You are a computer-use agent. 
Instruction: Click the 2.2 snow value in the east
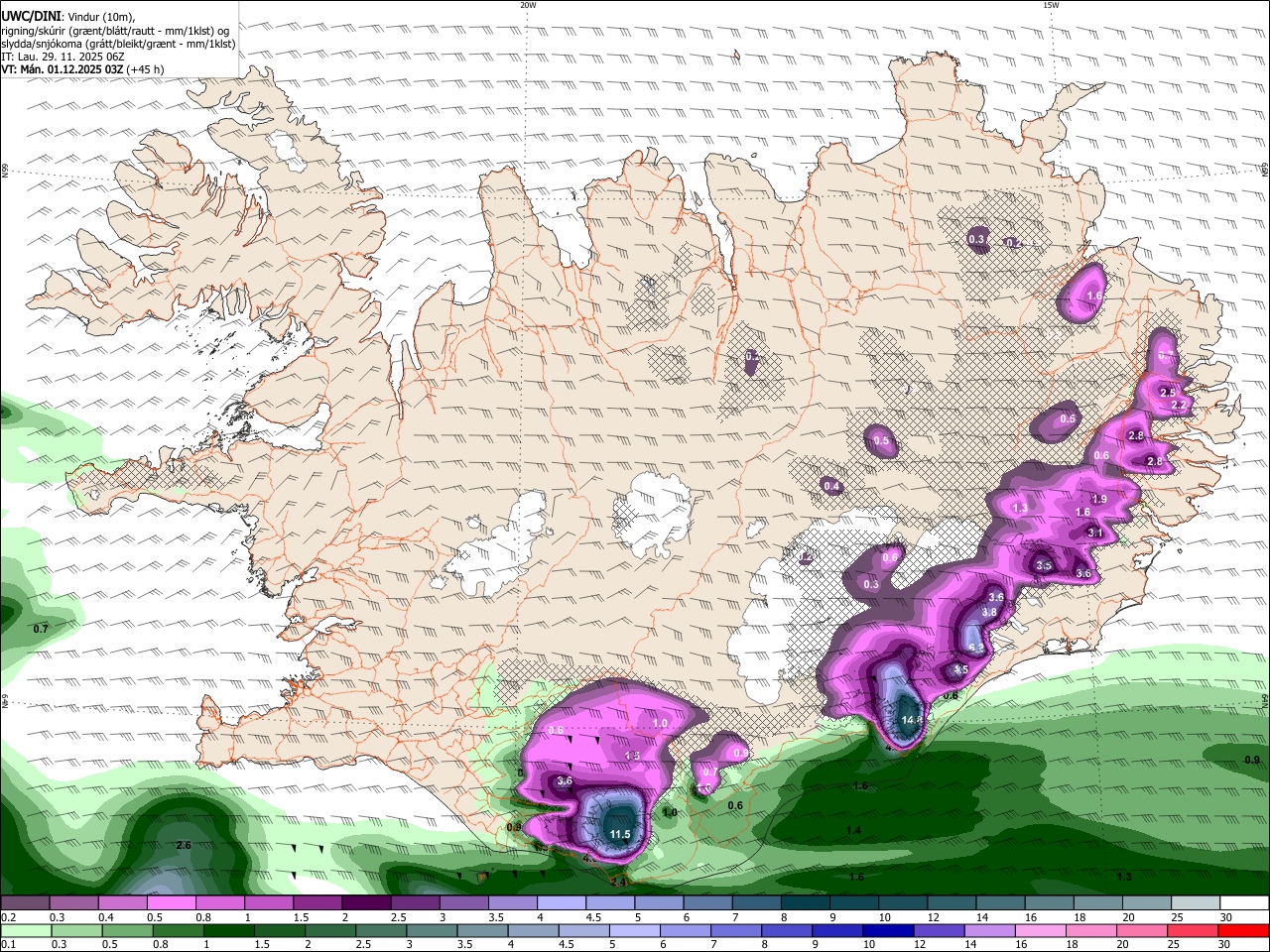point(1179,406)
